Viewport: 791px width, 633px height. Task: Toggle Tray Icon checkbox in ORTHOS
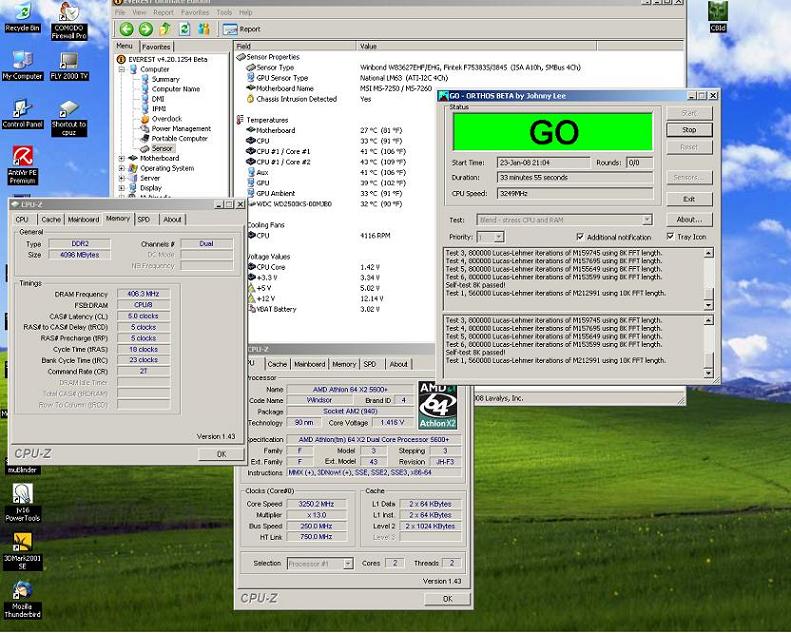670,236
